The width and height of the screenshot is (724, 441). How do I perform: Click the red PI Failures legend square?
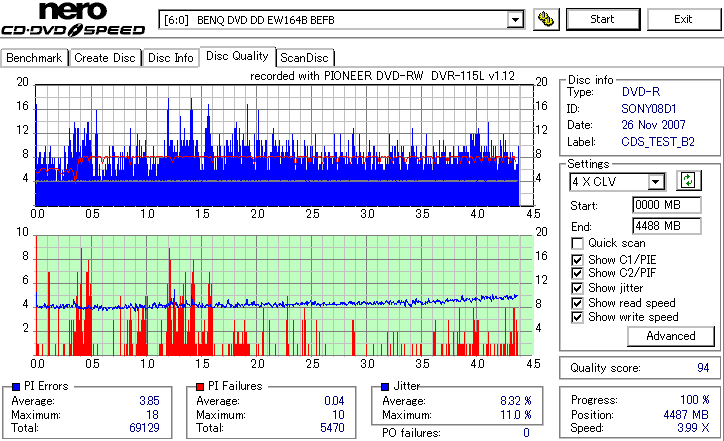200,387
